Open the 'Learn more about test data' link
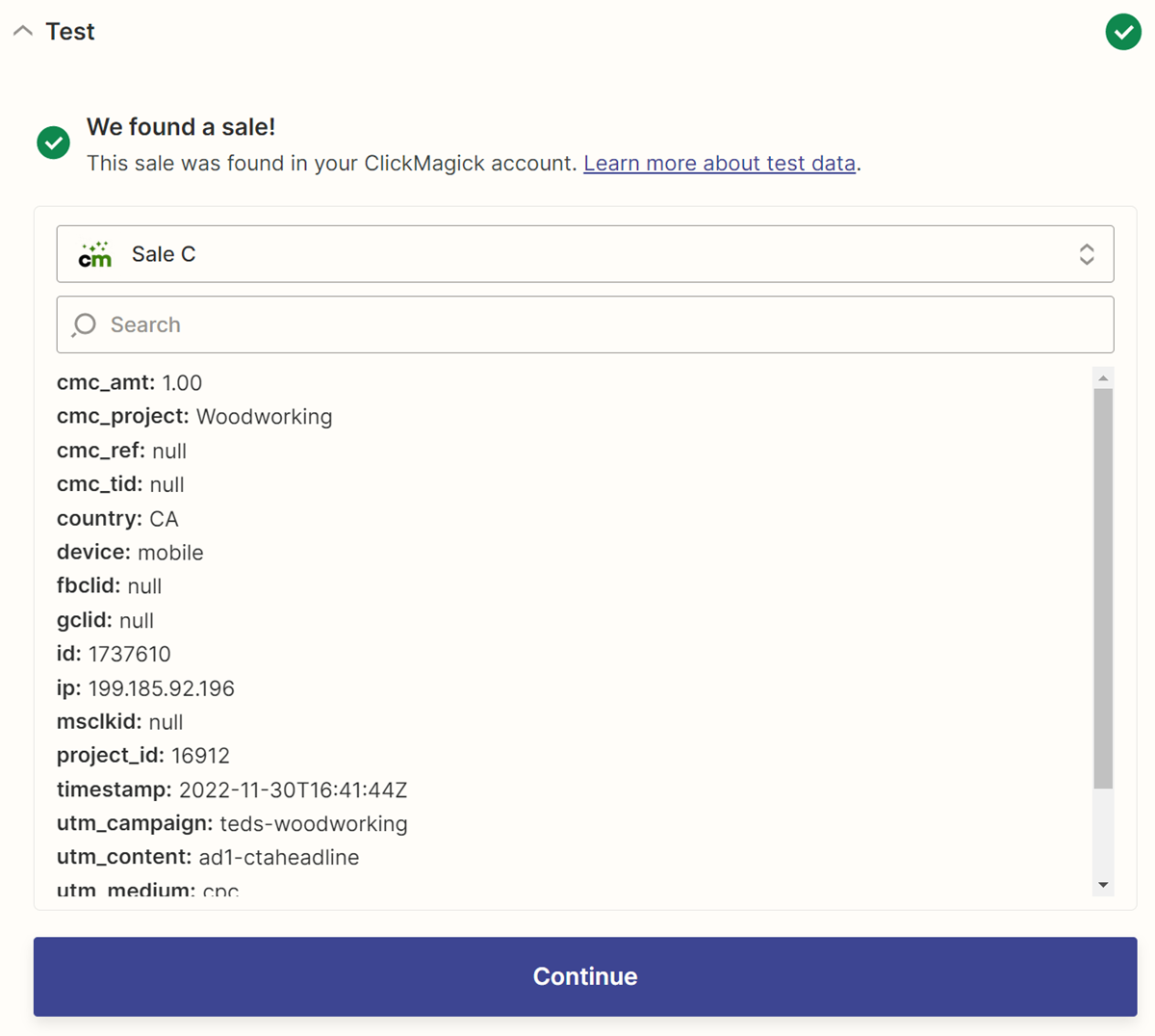 [x=719, y=164]
